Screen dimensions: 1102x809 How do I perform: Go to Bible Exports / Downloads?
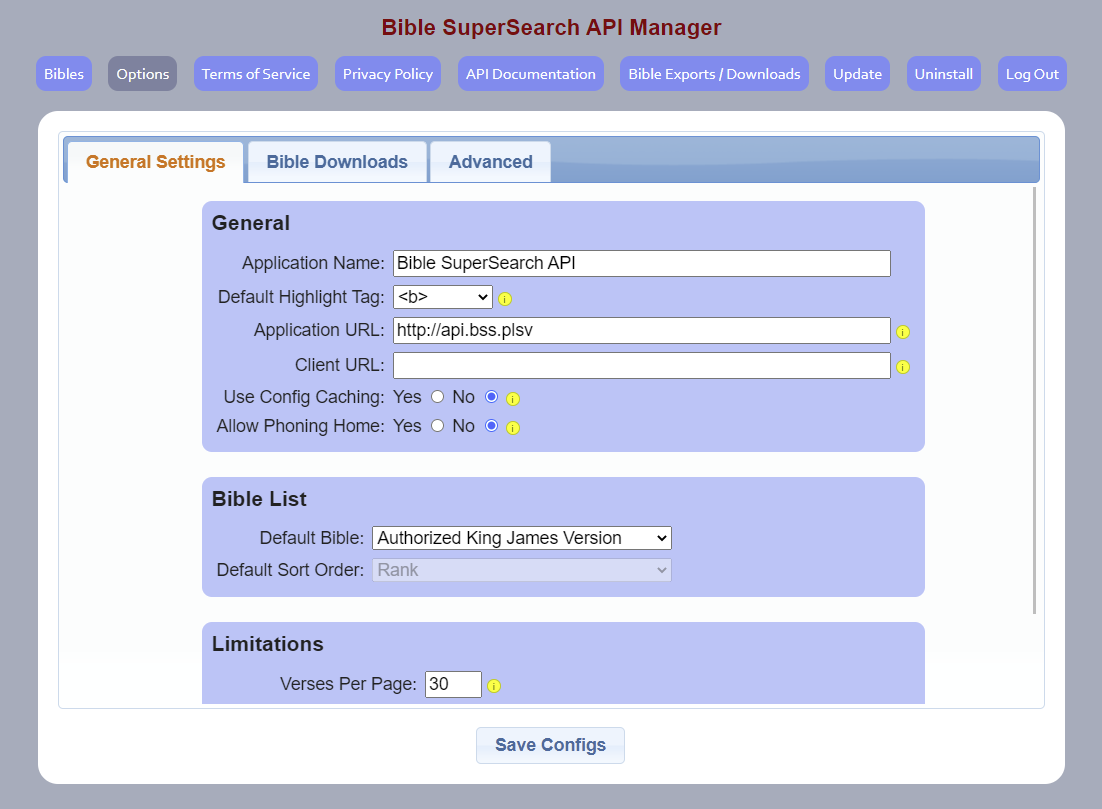[714, 74]
